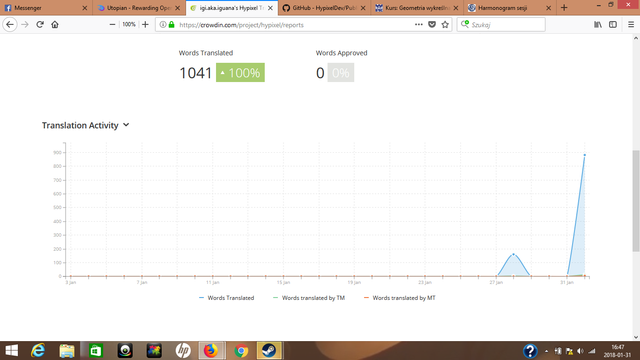This screenshot has height=360, width=640.
Task: Switch to the Harmonogram sesji tab
Action: pyautogui.click(x=510, y=8)
